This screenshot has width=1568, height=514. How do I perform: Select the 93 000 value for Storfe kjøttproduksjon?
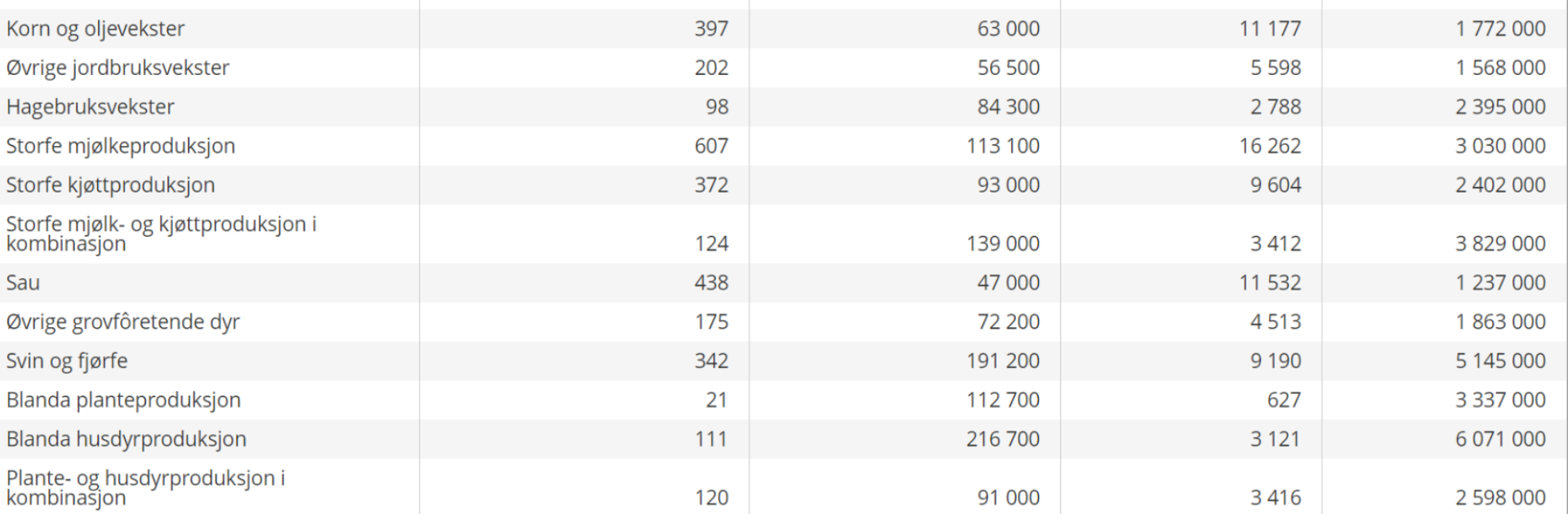1009,185
